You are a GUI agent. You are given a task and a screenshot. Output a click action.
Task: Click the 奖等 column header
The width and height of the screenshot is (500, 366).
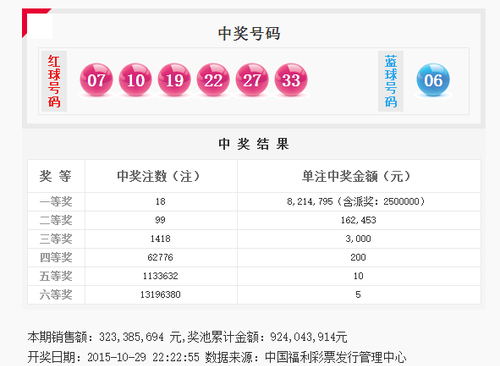[x=56, y=176]
